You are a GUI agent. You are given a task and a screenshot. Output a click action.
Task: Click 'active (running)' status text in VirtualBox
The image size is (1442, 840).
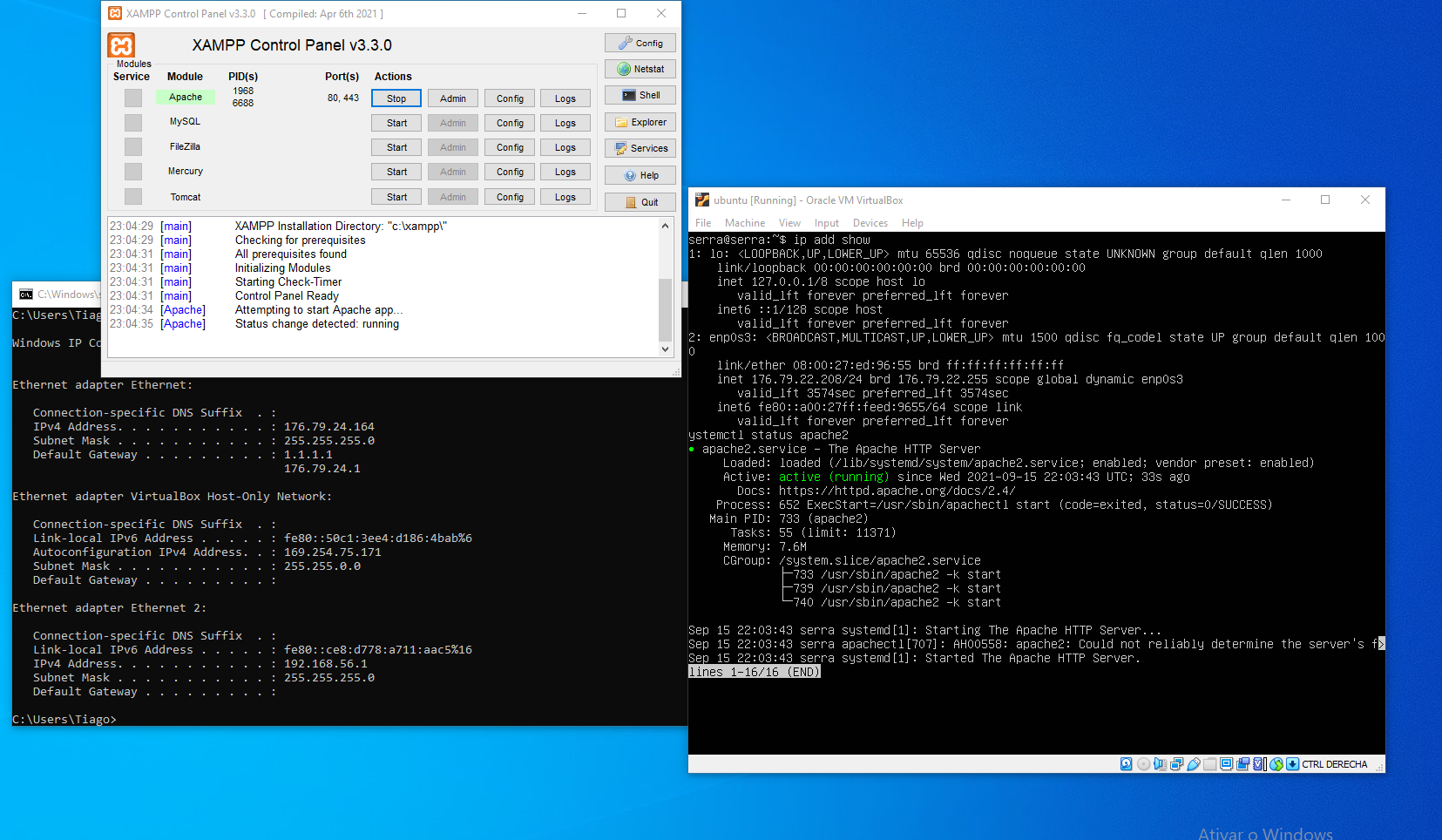pos(834,477)
